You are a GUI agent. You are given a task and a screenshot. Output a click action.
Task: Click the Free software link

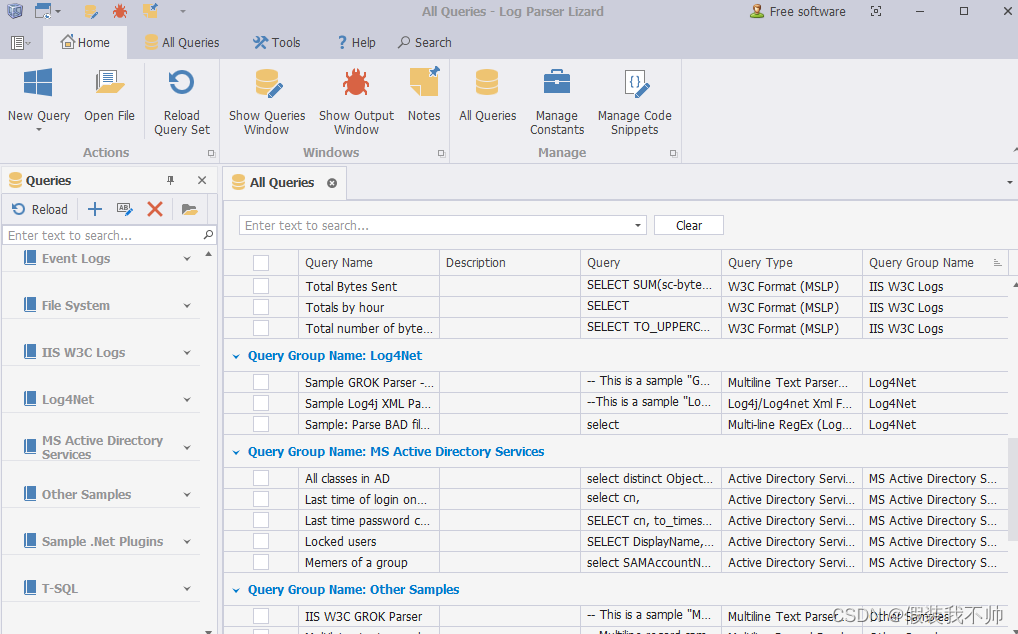pos(807,11)
